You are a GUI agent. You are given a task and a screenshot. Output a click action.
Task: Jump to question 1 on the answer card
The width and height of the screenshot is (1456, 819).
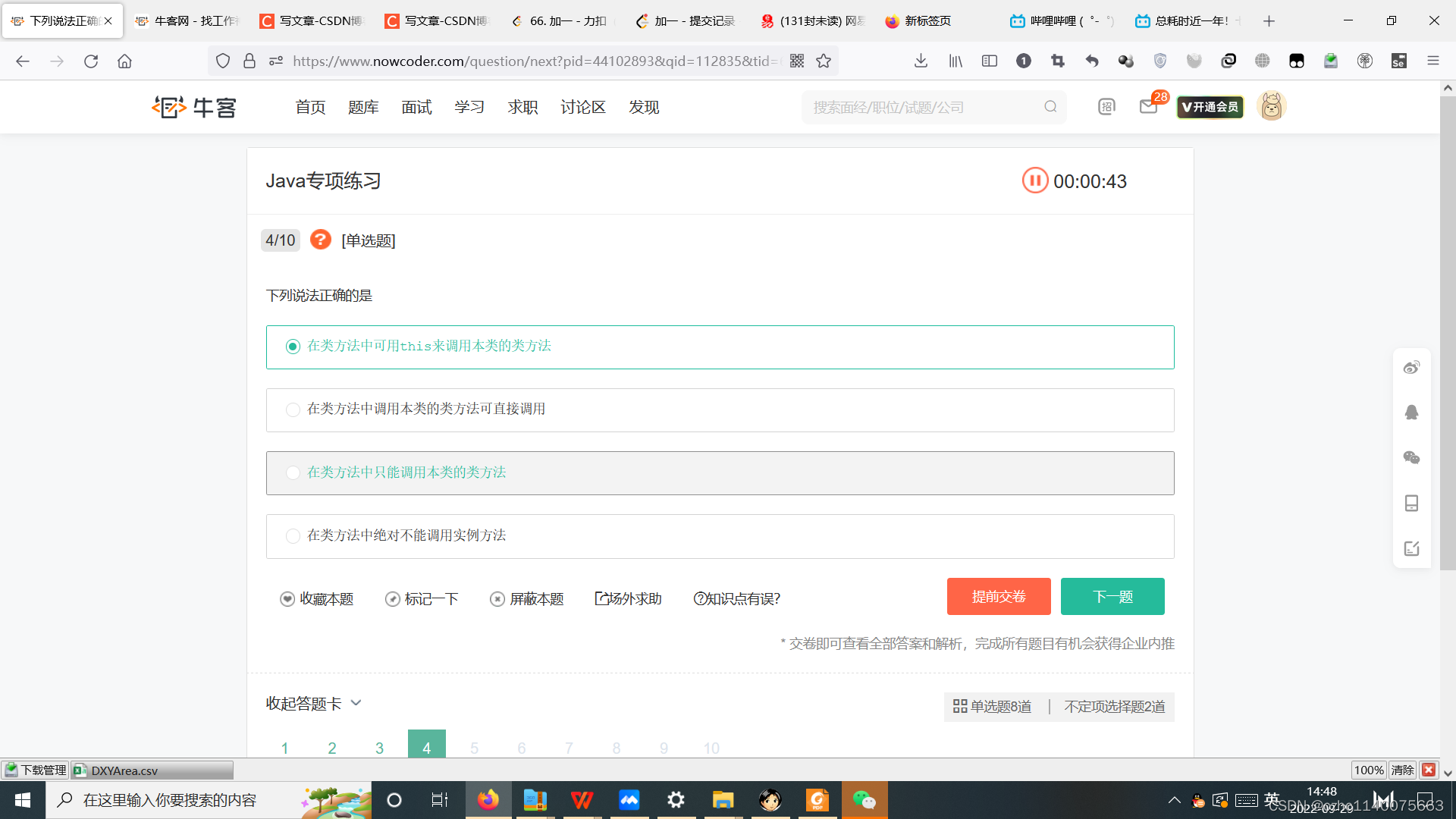click(284, 747)
